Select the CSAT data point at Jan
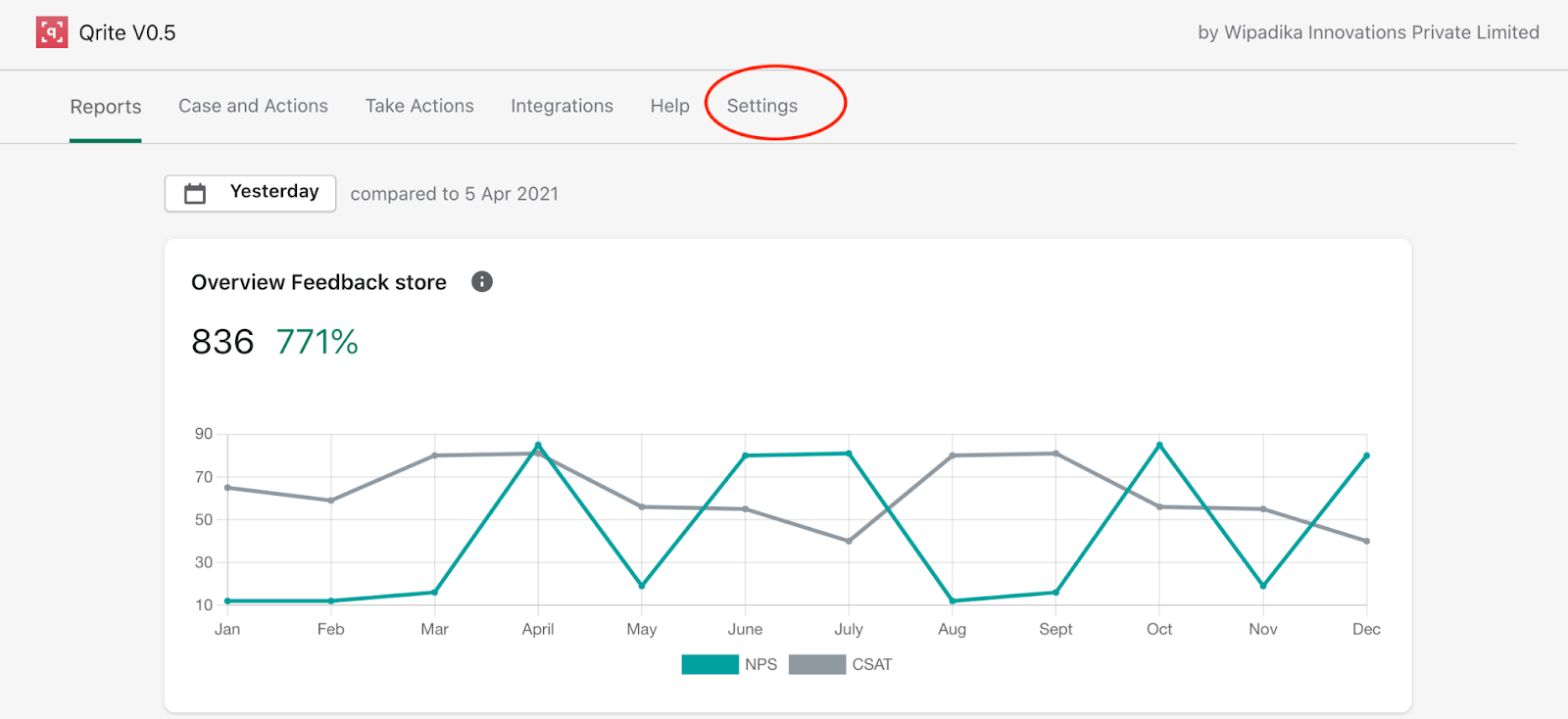Screen dimensions: 1568x719 coord(227,488)
